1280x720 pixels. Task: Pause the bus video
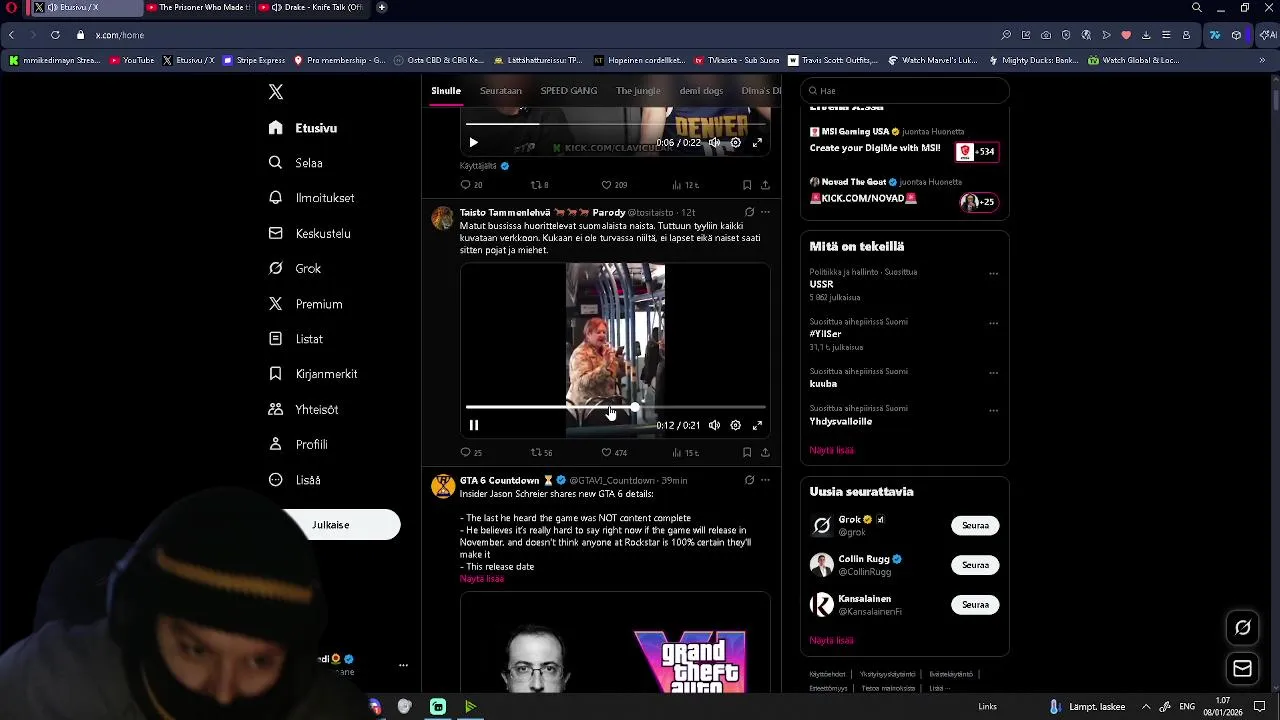point(474,426)
